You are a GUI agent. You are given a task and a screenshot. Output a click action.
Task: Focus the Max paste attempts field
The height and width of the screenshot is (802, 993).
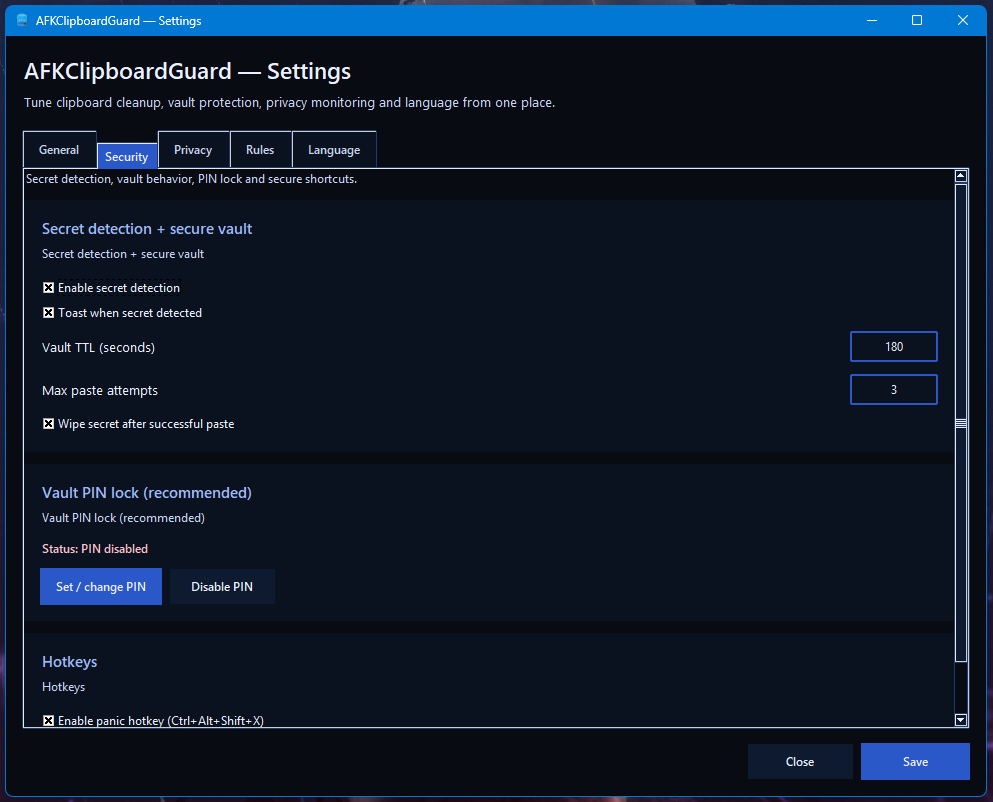point(893,390)
